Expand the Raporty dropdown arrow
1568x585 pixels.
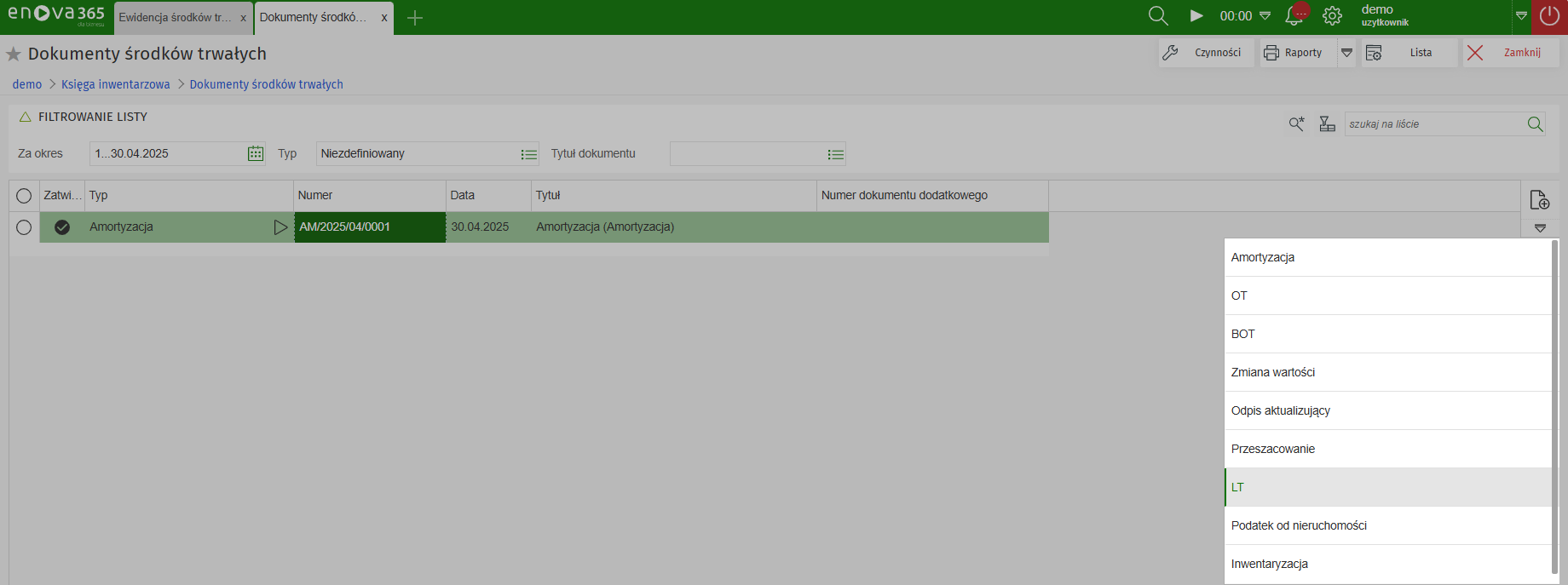(1346, 53)
